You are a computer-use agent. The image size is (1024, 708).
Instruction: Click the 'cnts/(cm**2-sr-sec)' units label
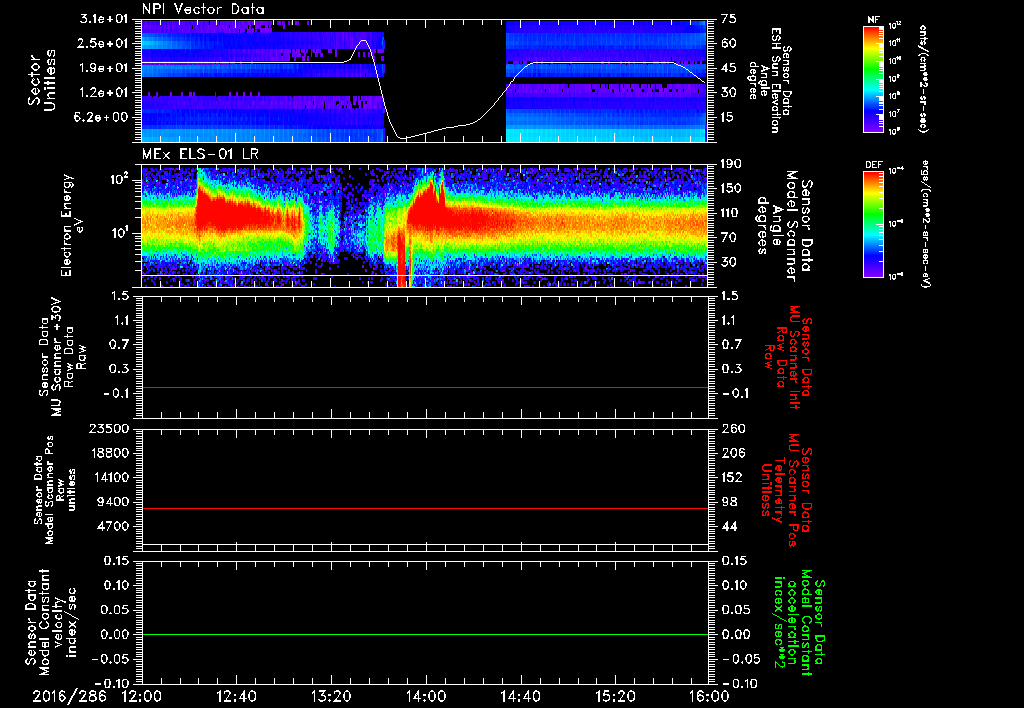pyautogui.click(x=923, y=78)
